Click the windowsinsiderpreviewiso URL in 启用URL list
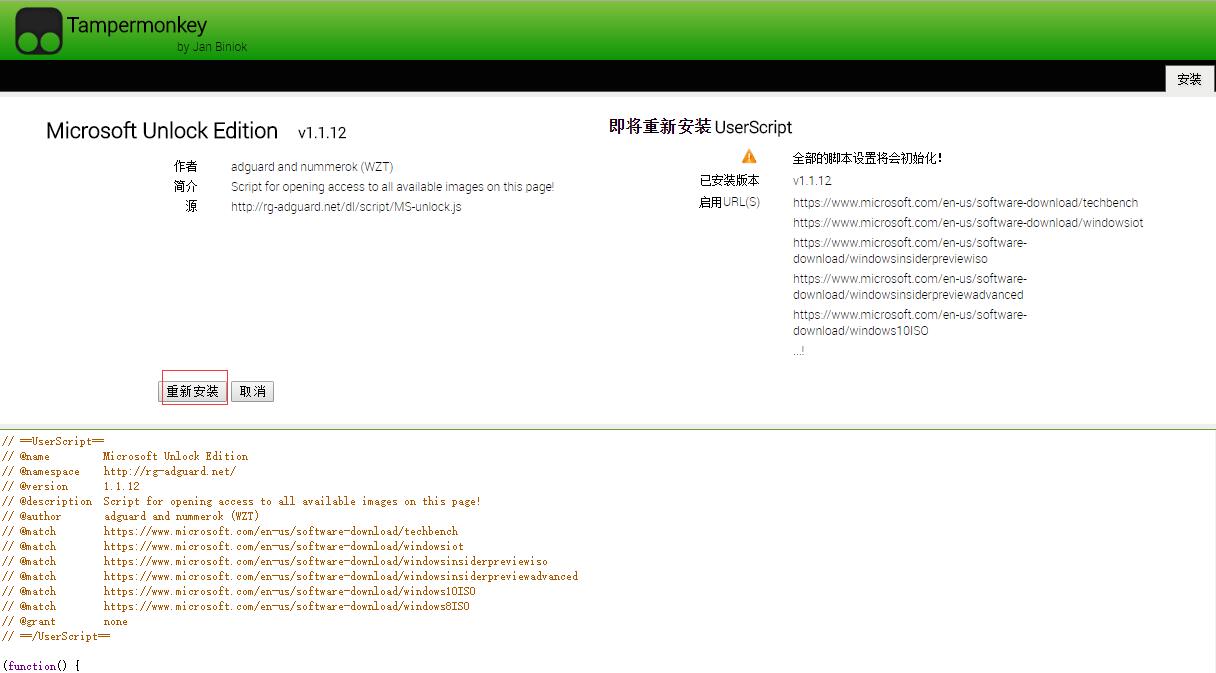This screenshot has width=1216, height=673. point(910,251)
